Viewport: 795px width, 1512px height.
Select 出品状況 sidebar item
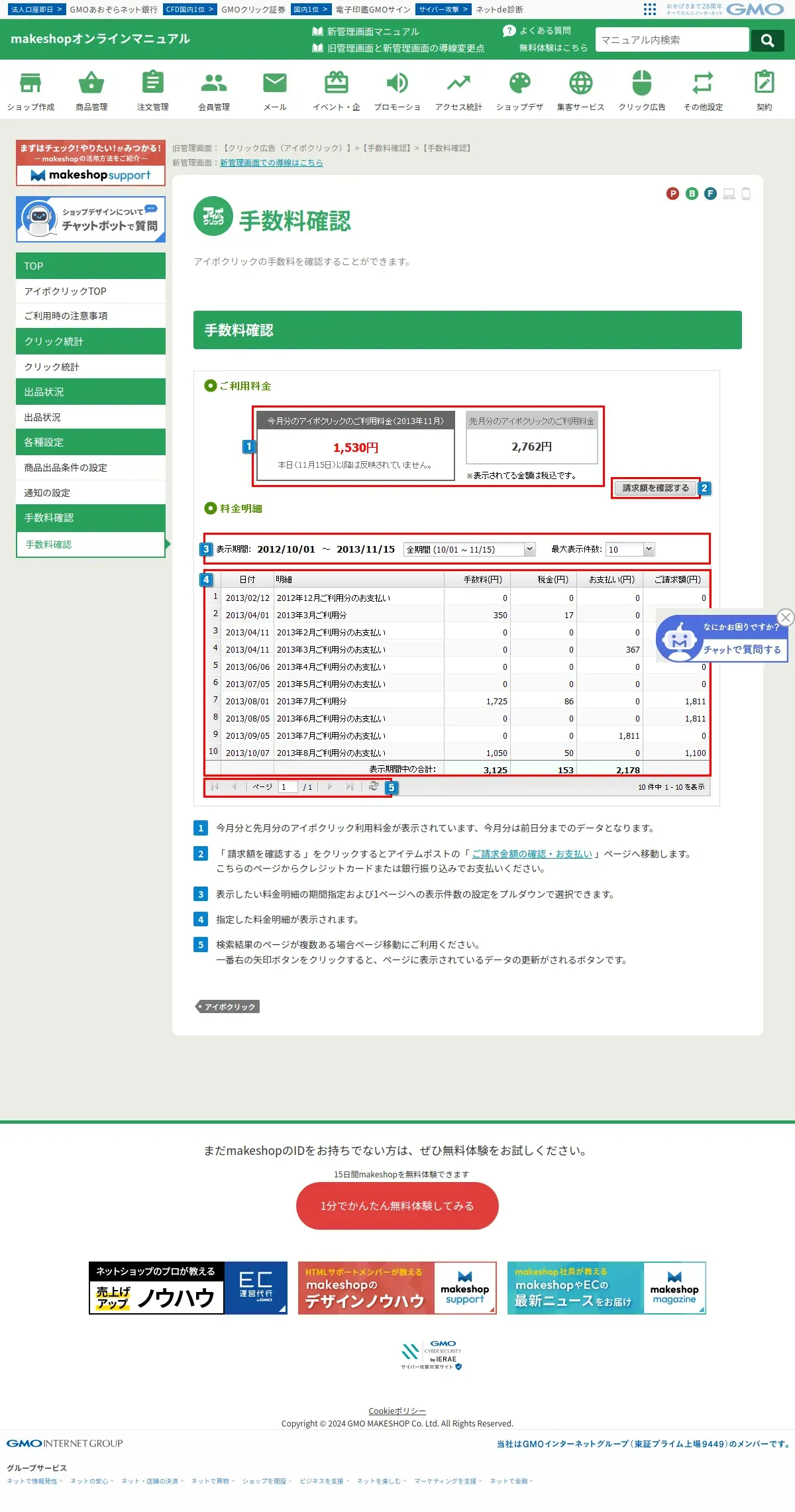91,417
